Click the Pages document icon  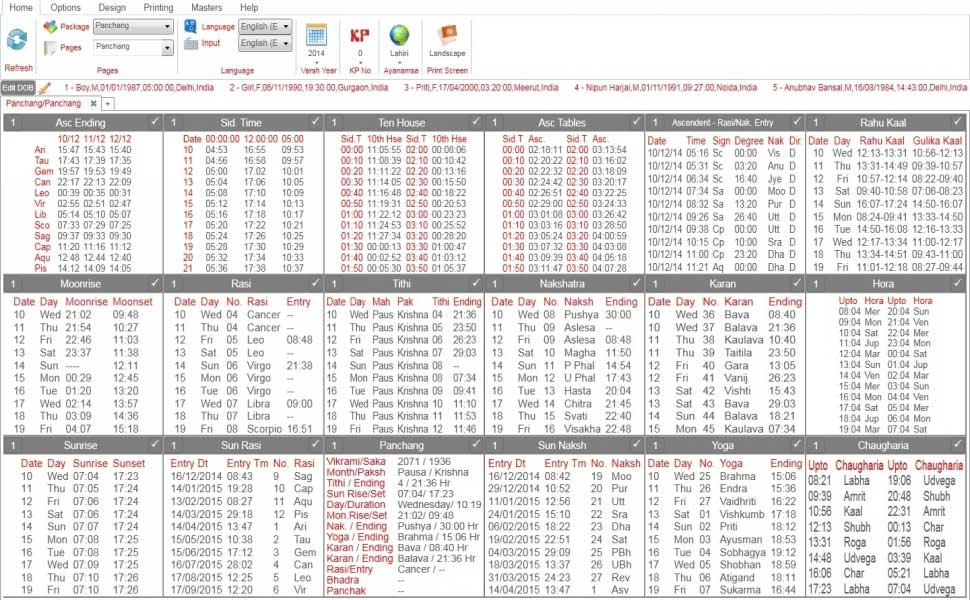pos(50,48)
